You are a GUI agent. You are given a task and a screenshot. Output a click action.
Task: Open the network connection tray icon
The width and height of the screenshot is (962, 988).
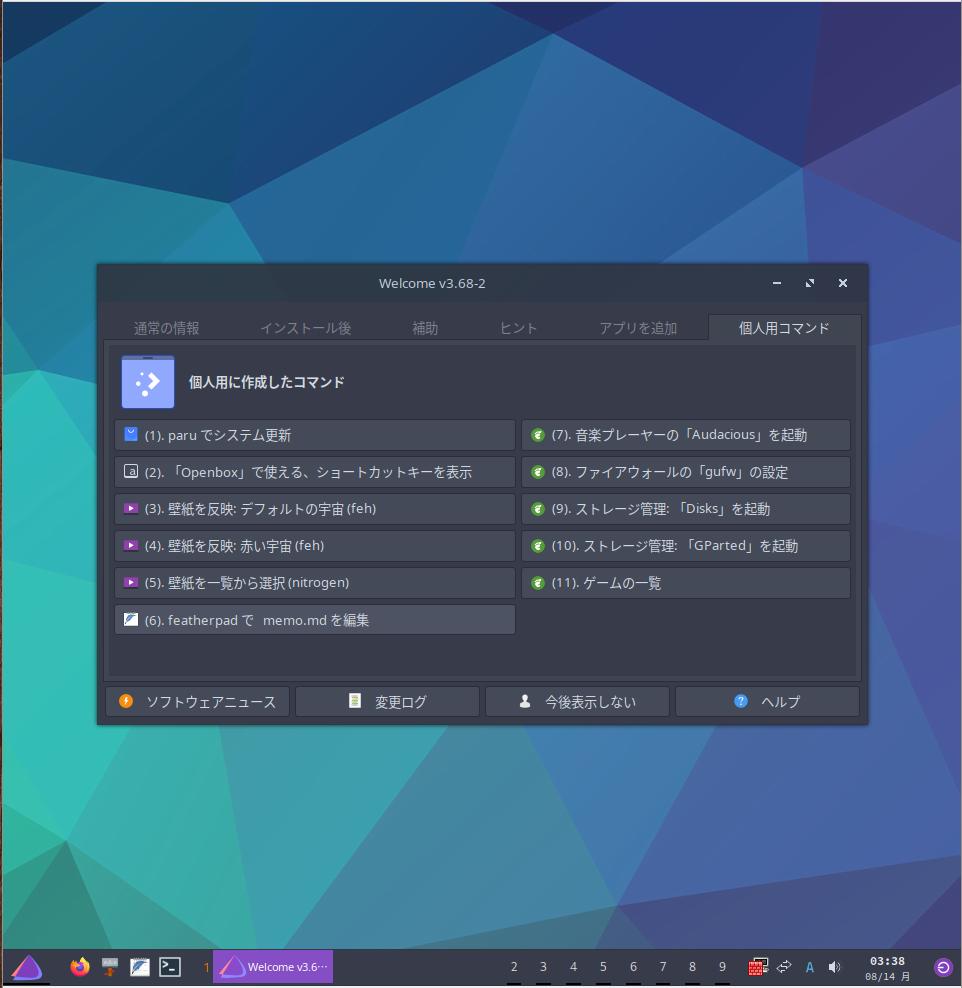pos(784,967)
